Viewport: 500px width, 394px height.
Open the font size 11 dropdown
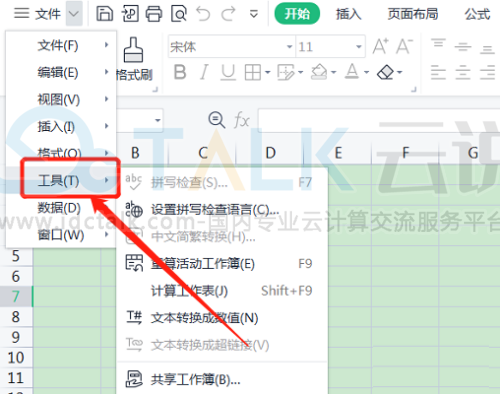pyautogui.click(x=359, y=47)
